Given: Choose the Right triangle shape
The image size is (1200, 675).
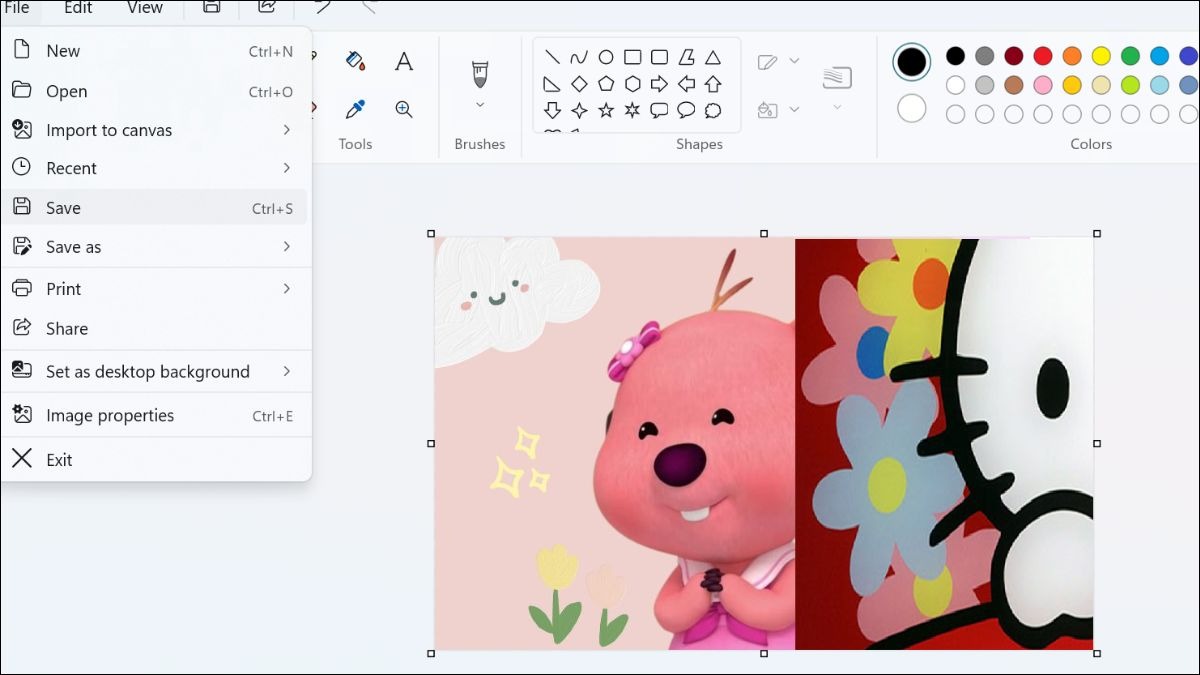Looking at the screenshot, I should 551,84.
